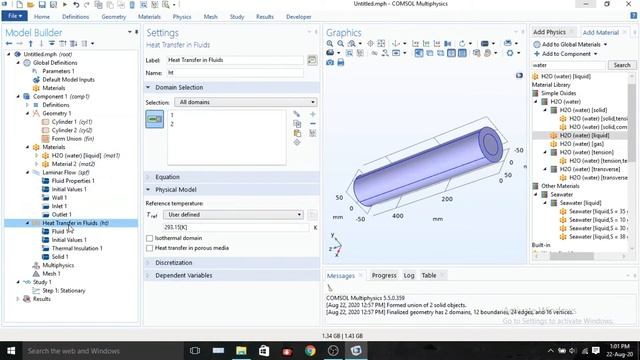Click Add to Global Materials

click(571, 44)
